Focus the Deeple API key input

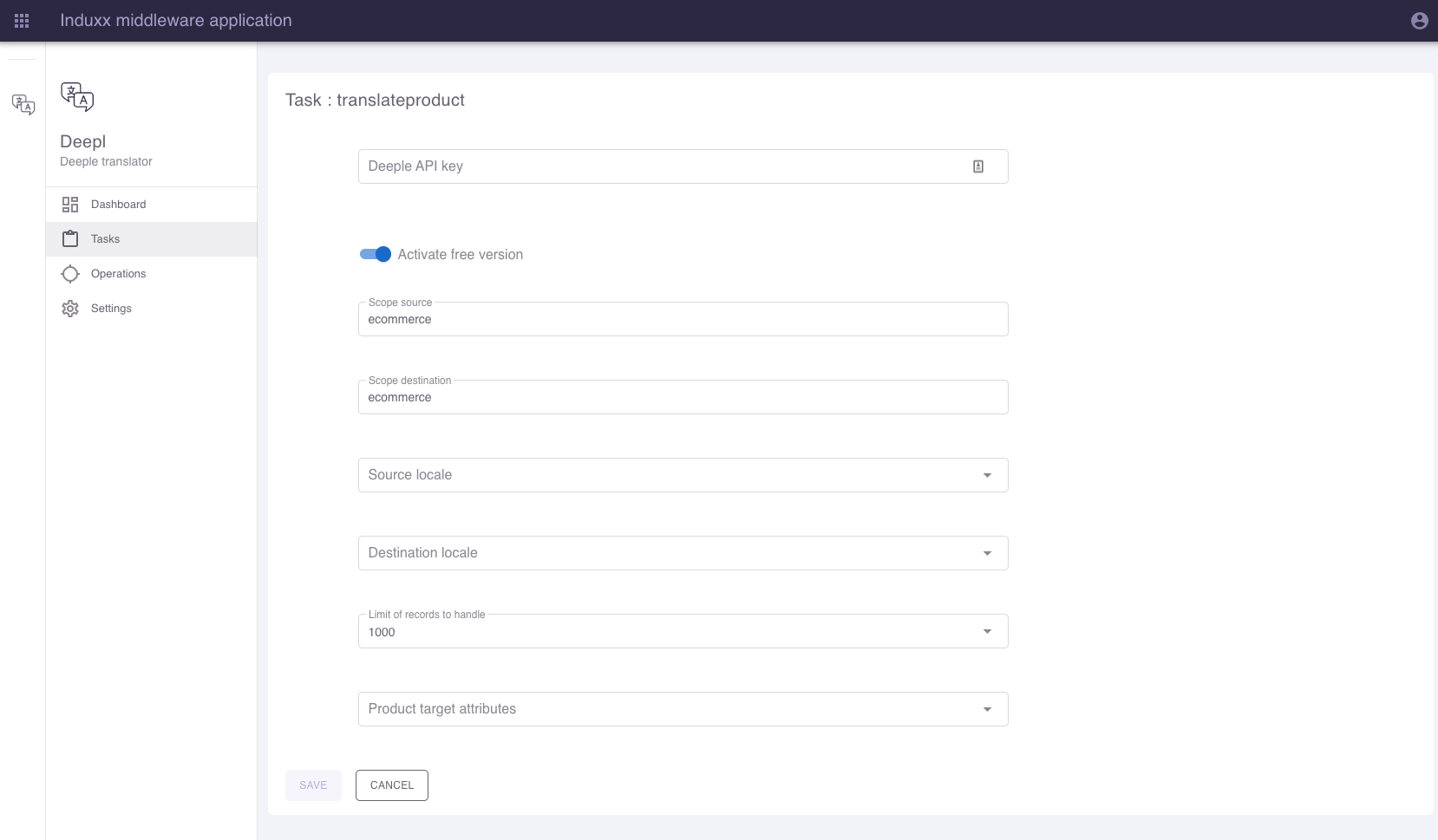click(x=683, y=166)
